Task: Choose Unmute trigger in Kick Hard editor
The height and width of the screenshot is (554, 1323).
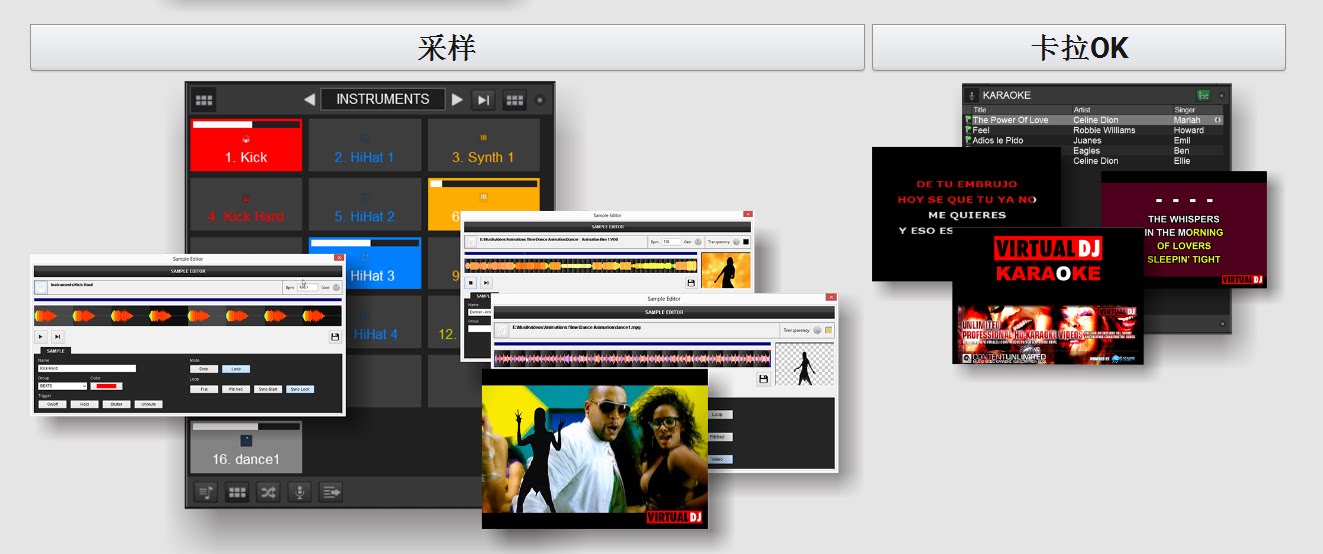Action: point(148,404)
